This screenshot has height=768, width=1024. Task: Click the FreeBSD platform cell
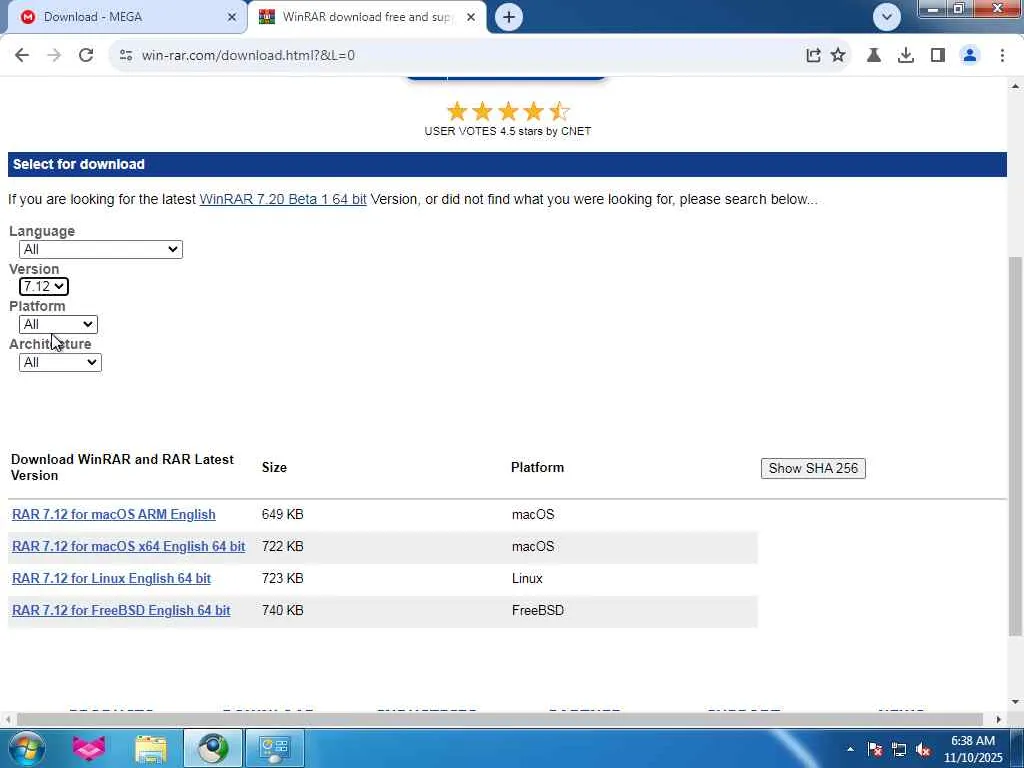537,611
